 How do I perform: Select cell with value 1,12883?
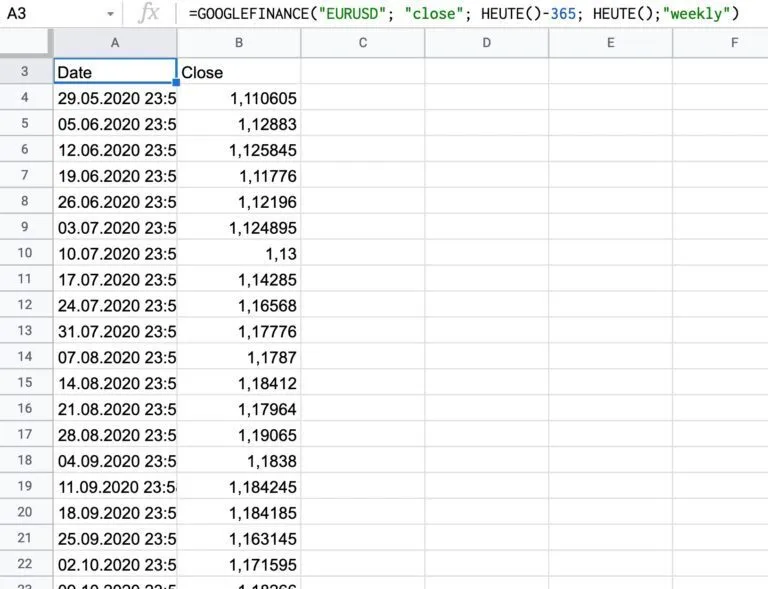[239, 123]
